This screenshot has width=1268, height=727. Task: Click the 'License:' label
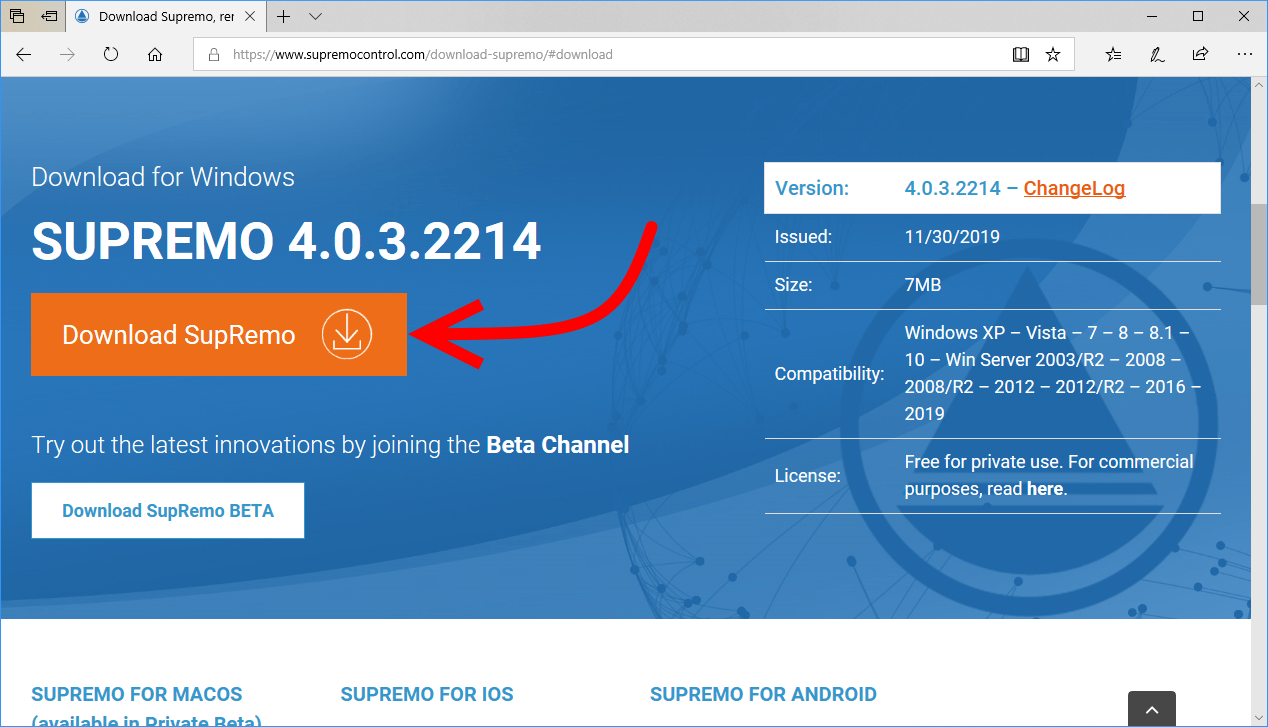pos(807,476)
